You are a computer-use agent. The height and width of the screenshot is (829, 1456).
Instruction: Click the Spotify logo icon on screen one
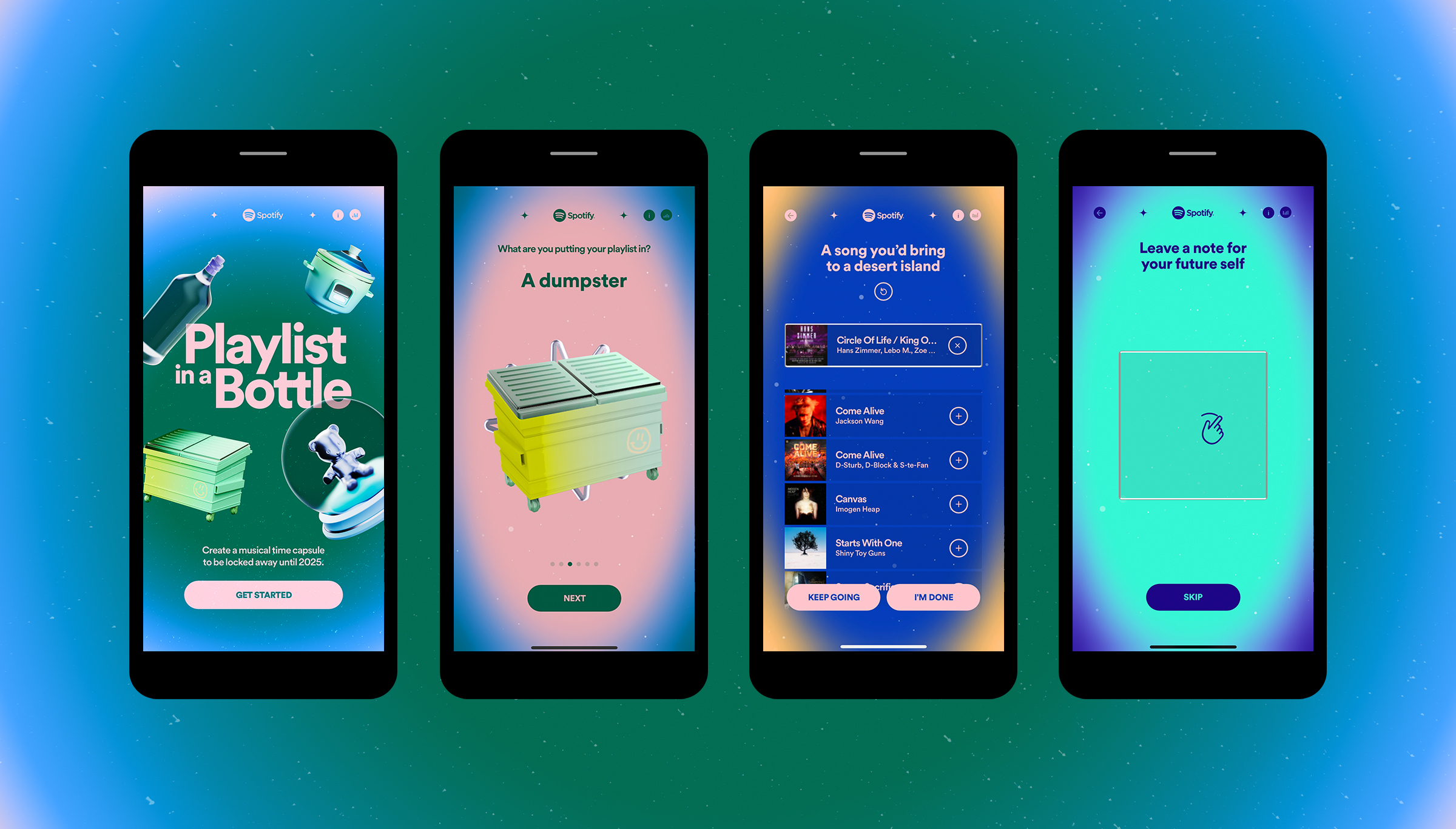click(247, 214)
